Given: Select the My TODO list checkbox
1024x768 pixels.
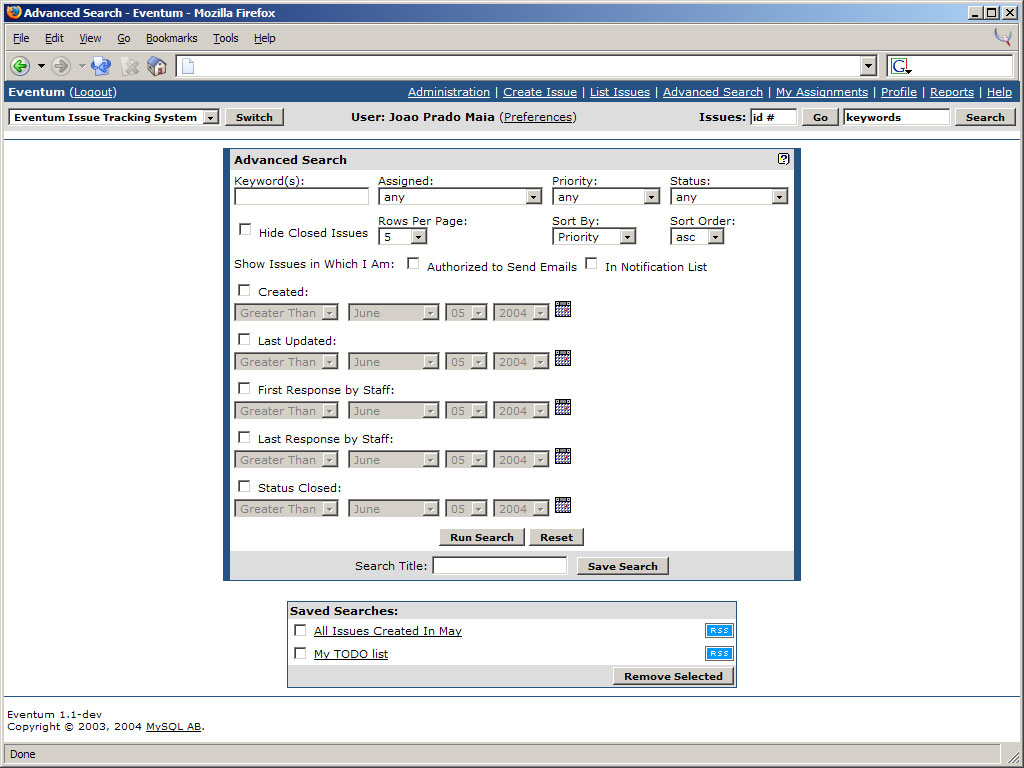Looking at the screenshot, I should coord(300,654).
